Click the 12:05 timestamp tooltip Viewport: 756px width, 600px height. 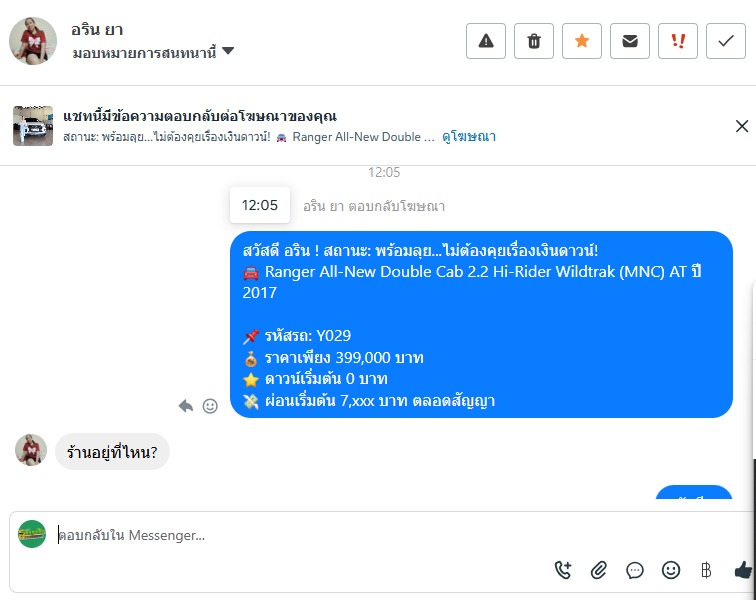tap(260, 205)
